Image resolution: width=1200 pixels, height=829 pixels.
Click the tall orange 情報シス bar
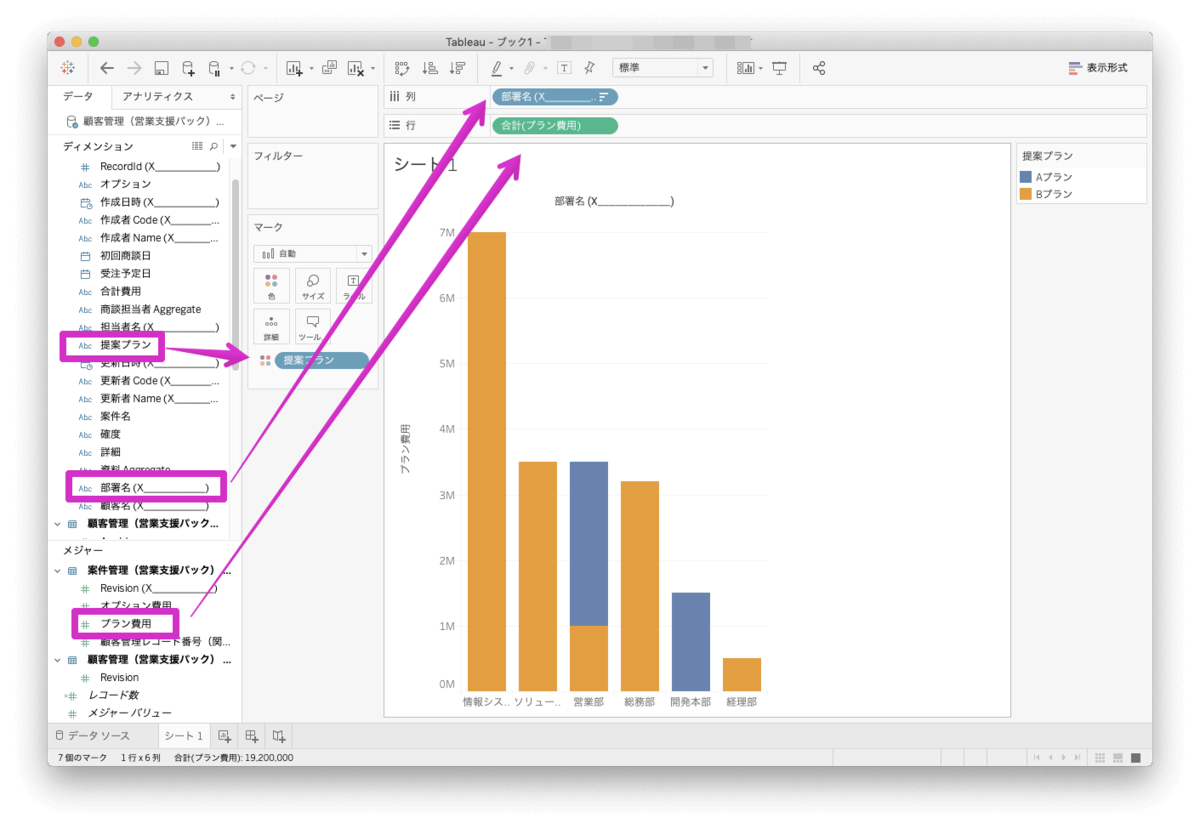click(x=487, y=461)
